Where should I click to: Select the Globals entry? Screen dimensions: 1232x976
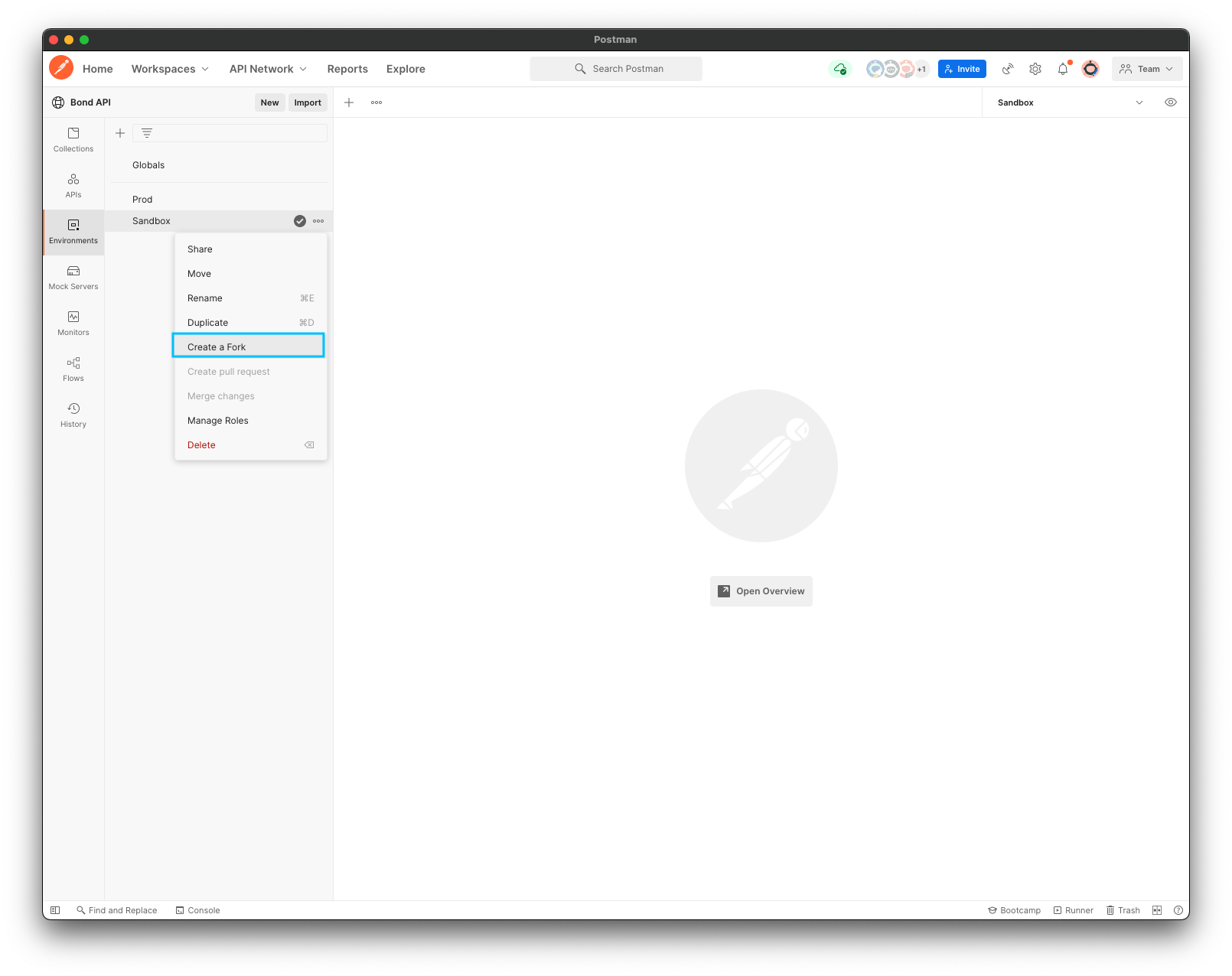pos(219,165)
